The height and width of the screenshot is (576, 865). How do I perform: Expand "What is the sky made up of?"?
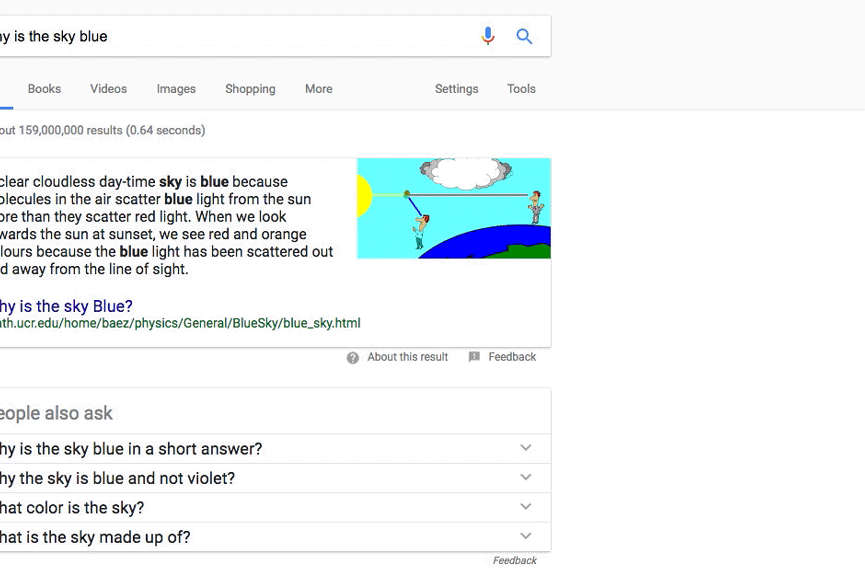point(275,536)
